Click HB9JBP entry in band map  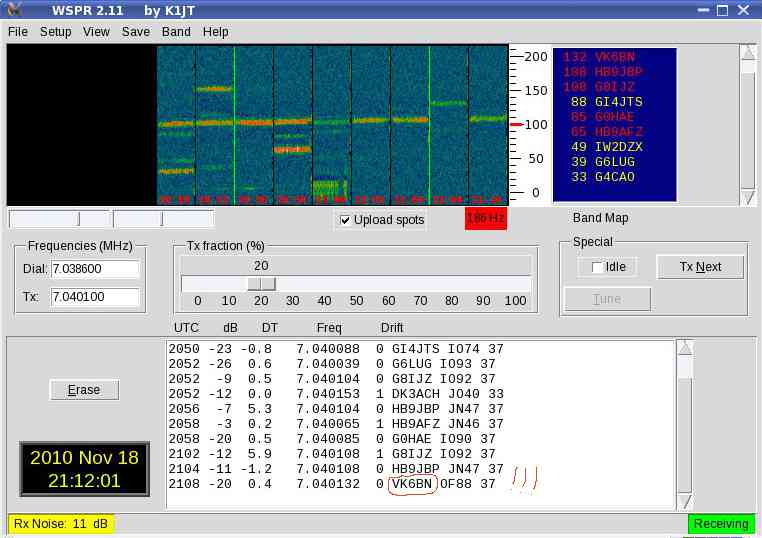pos(603,72)
